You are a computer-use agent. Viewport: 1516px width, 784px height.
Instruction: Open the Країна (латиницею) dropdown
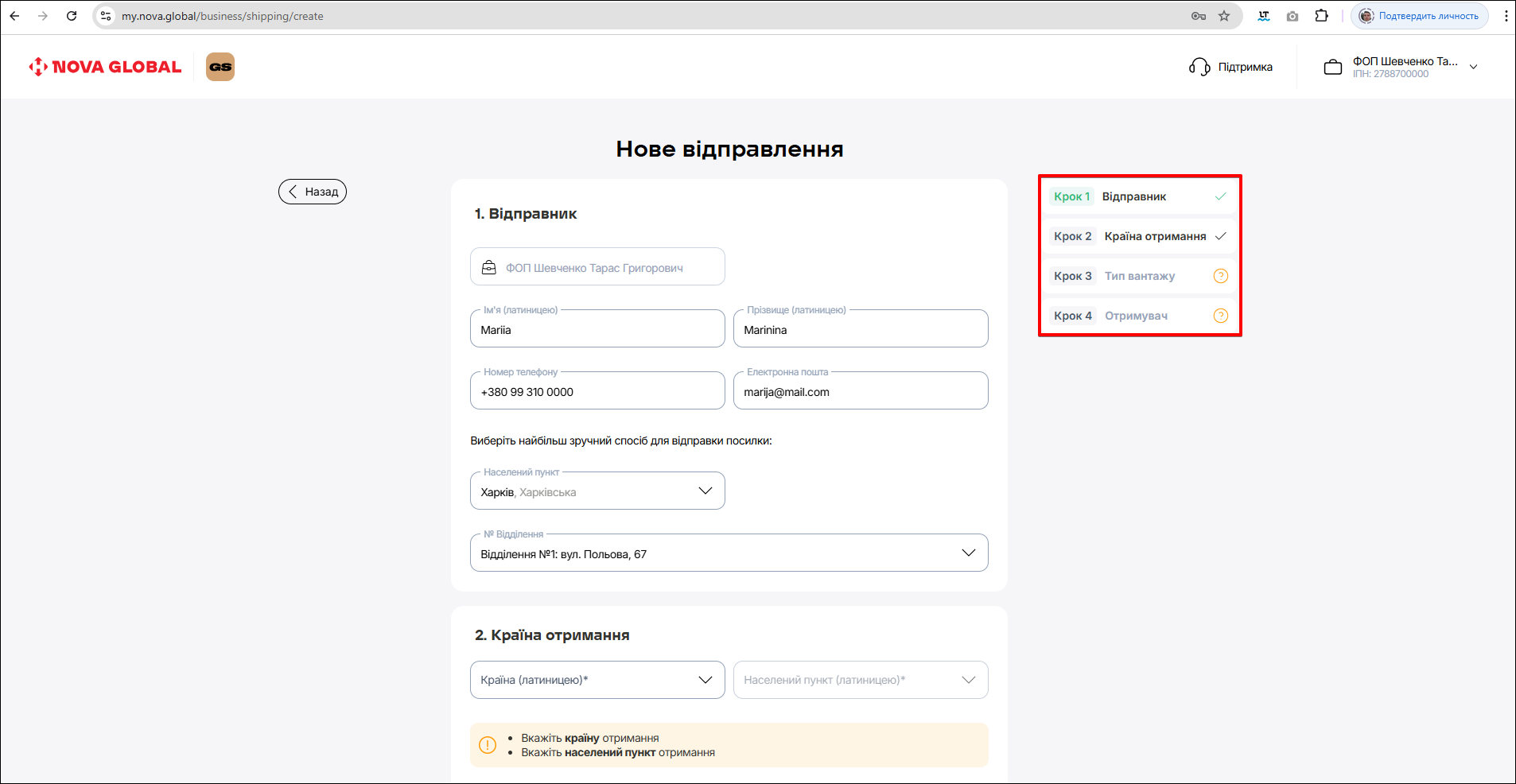pos(597,680)
